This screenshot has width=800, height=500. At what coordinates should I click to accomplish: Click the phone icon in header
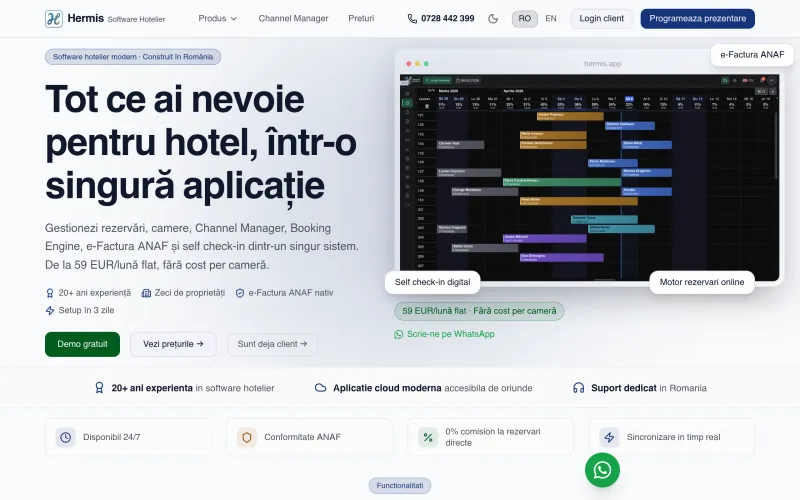412,19
